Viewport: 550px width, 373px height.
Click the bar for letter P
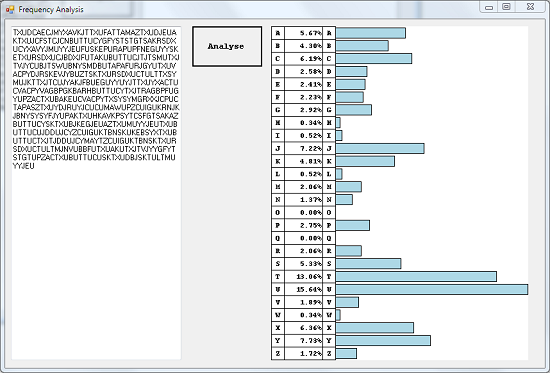pos(353,225)
